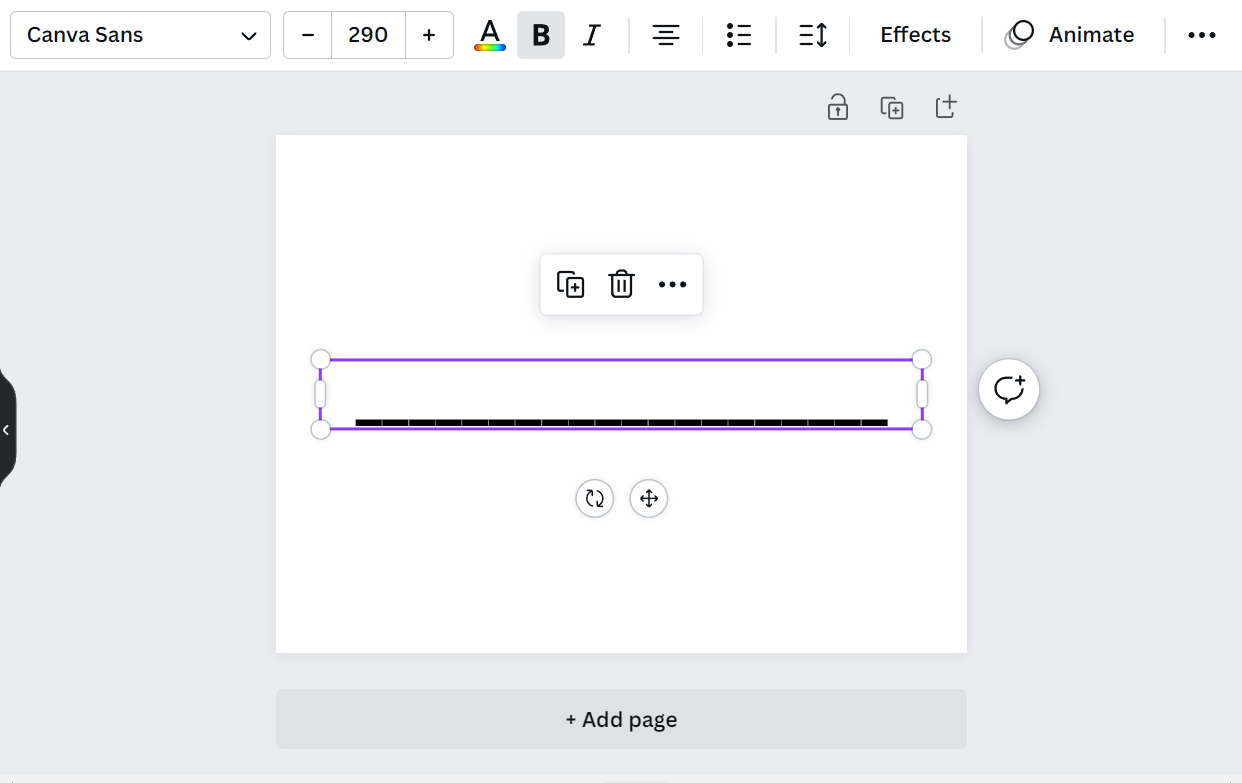
Task: Change the text alignment
Action: (665, 34)
